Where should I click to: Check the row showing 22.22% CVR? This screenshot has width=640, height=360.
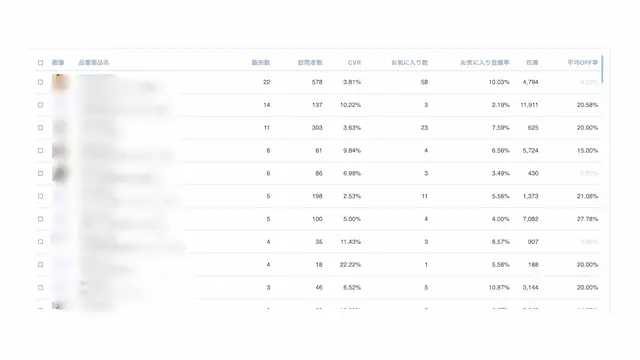coord(40,264)
